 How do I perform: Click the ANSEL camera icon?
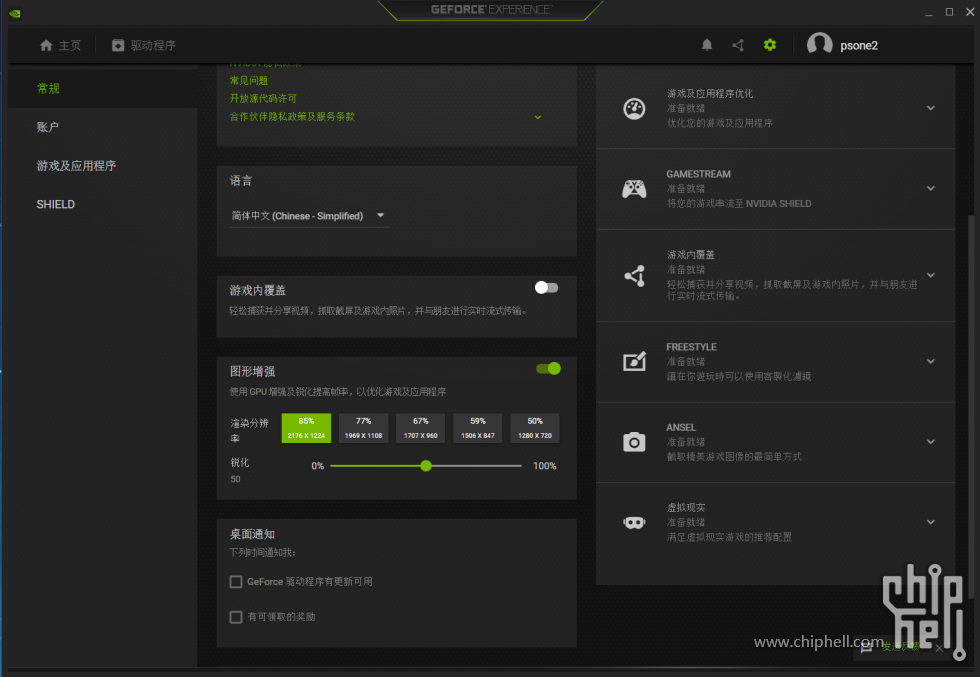click(634, 442)
